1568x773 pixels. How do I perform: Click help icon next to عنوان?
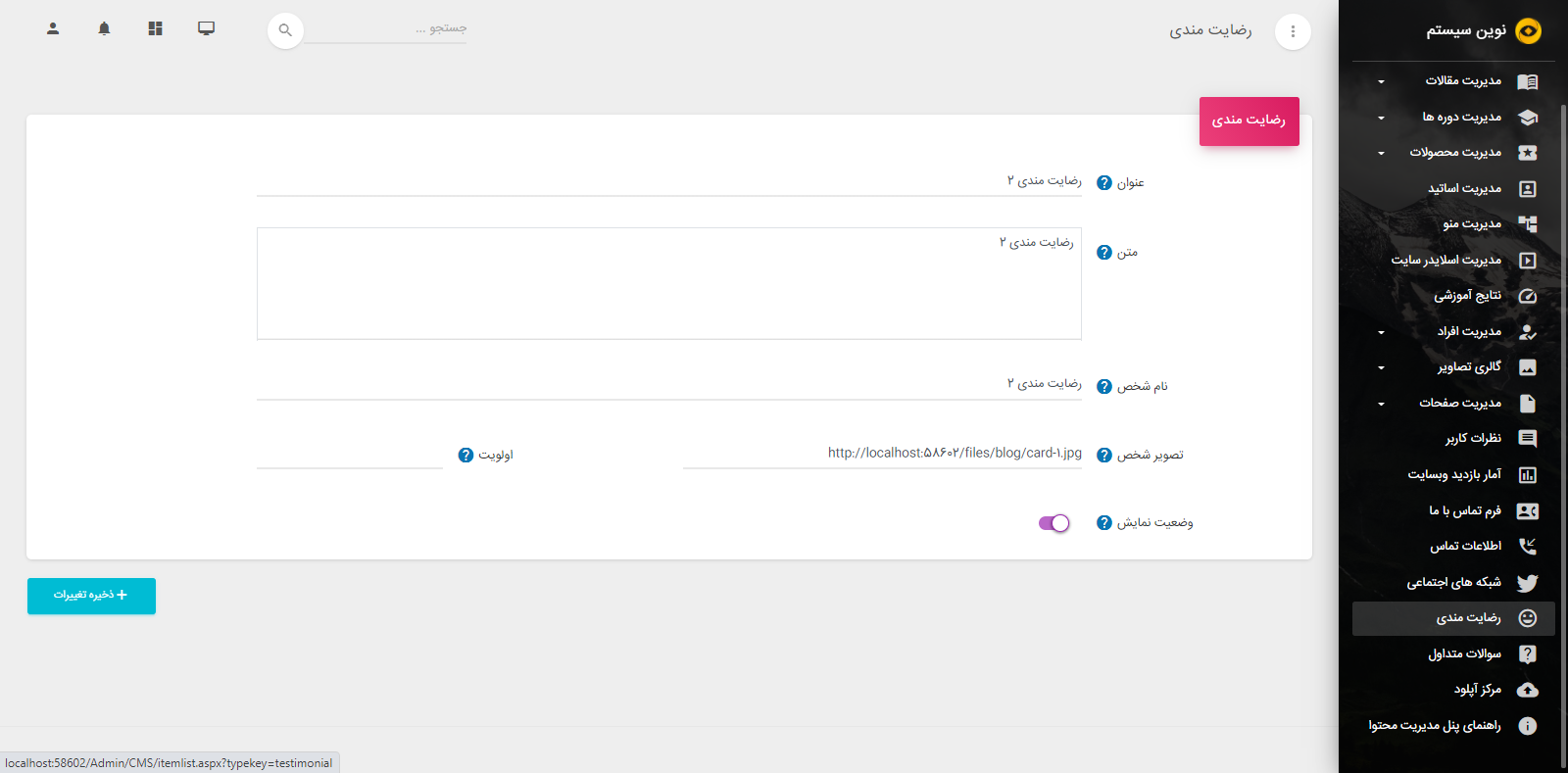[1104, 183]
